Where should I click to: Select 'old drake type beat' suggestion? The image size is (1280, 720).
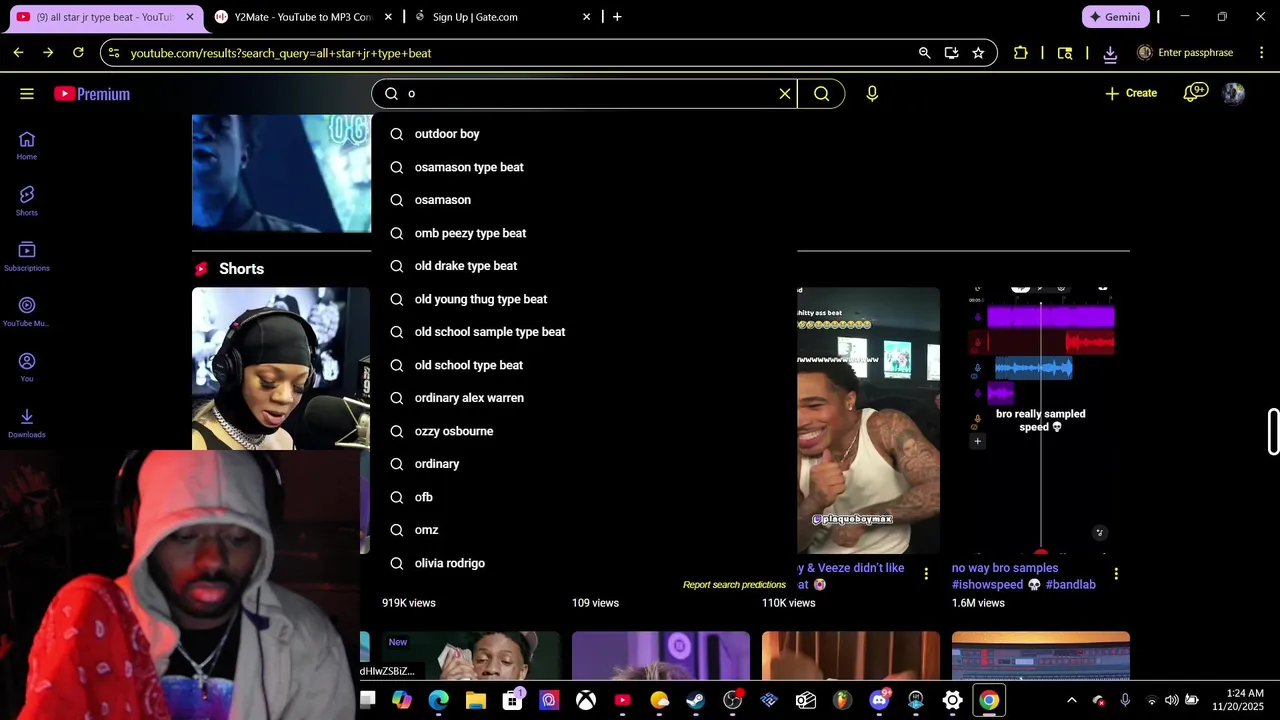click(584, 266)
